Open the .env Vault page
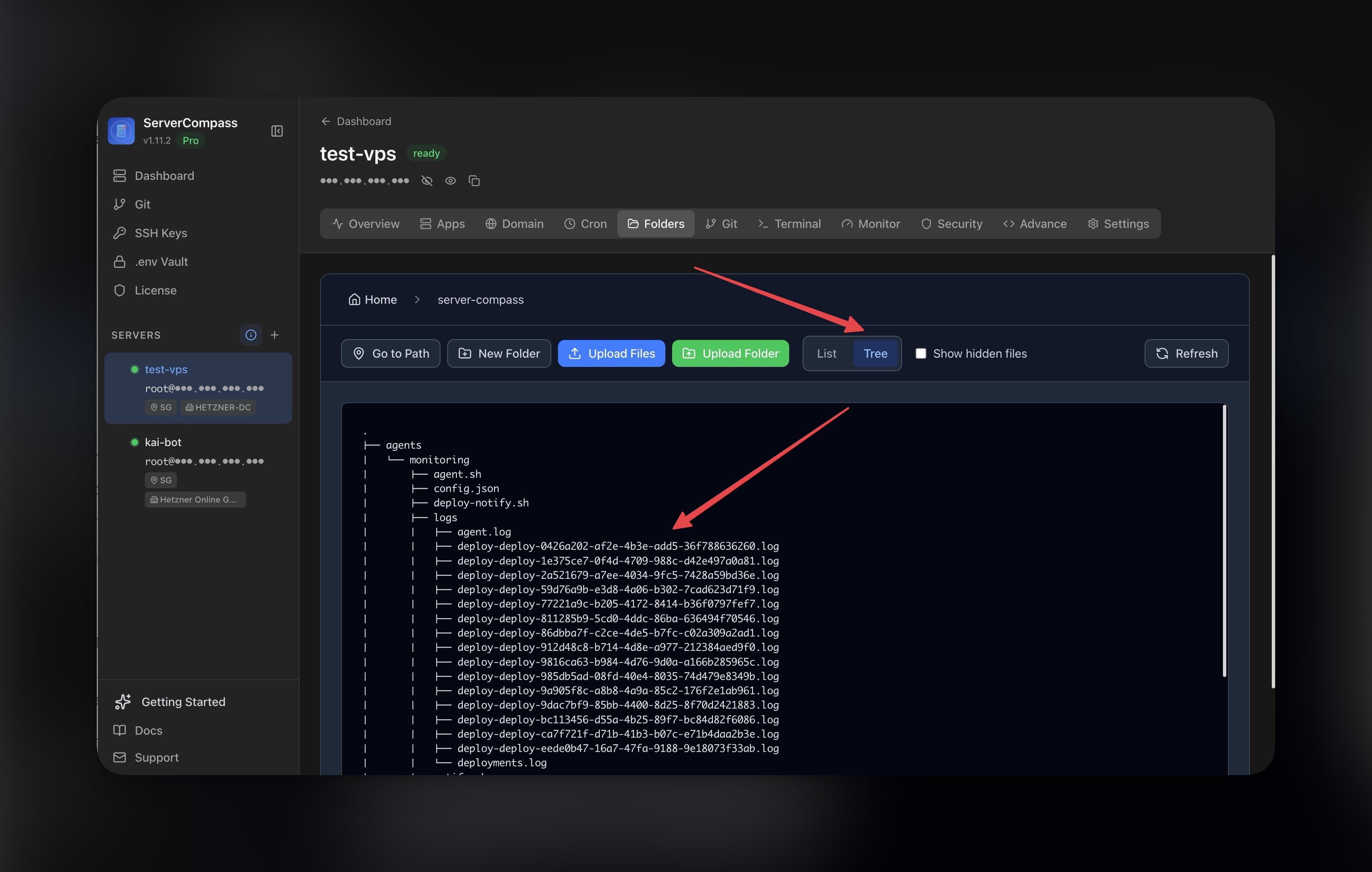The image size is (1372, 872). point(198,262)
